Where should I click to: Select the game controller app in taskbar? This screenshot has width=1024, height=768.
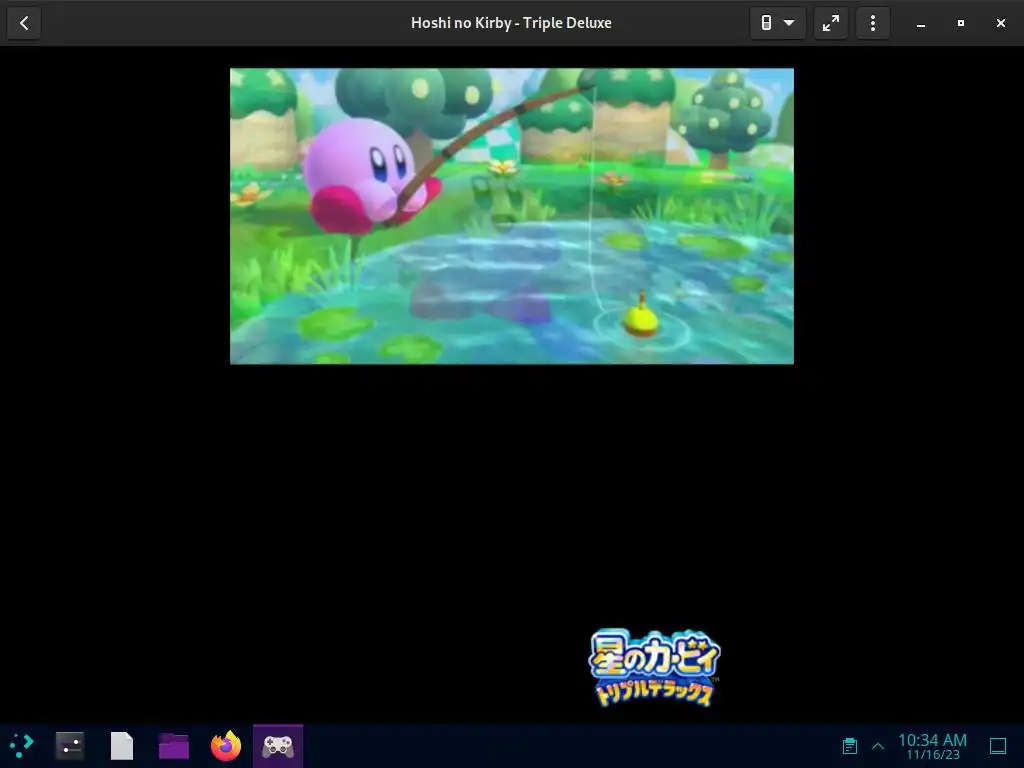coord(278,746)
